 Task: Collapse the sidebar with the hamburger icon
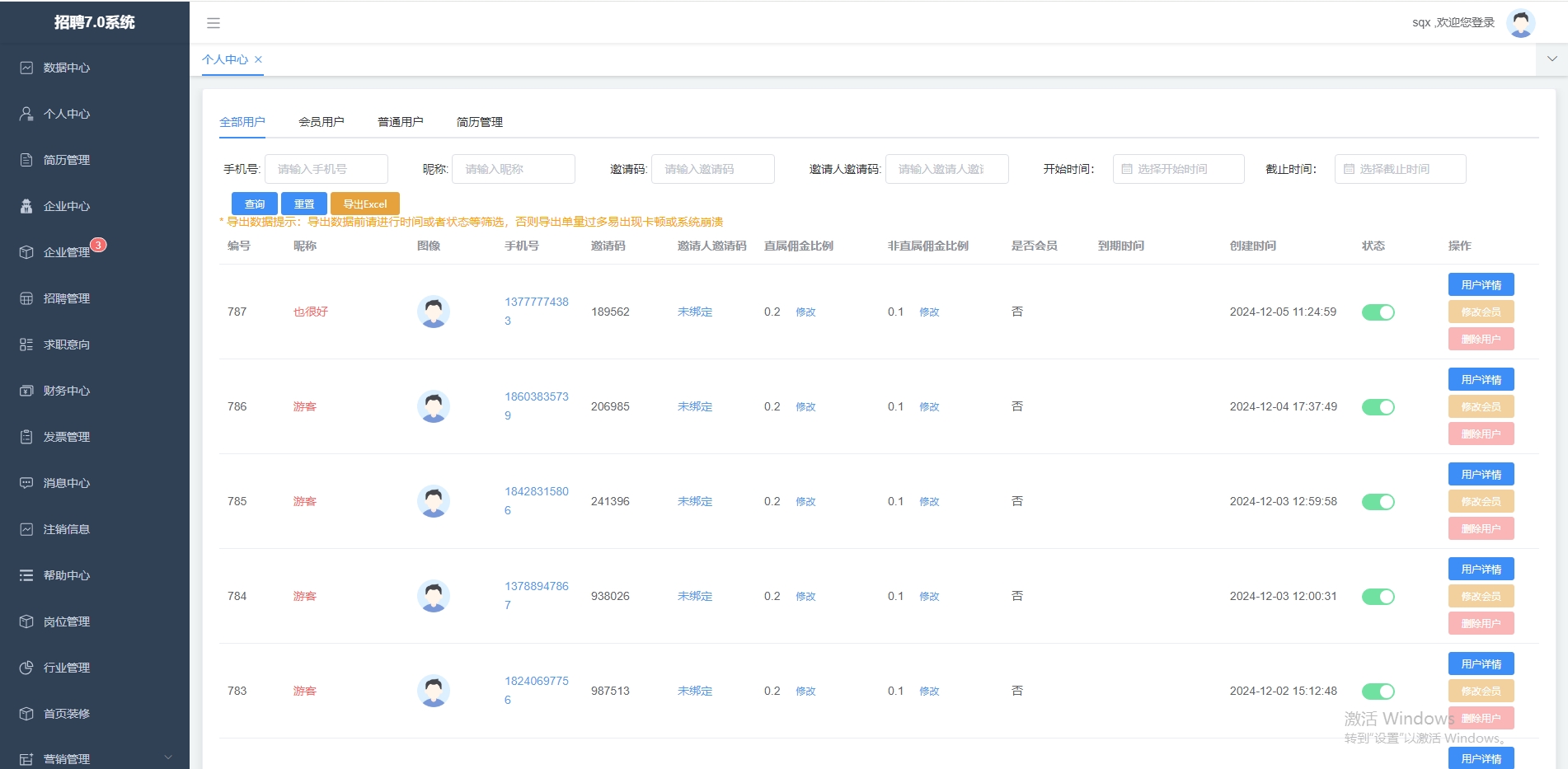pos(214,22)
